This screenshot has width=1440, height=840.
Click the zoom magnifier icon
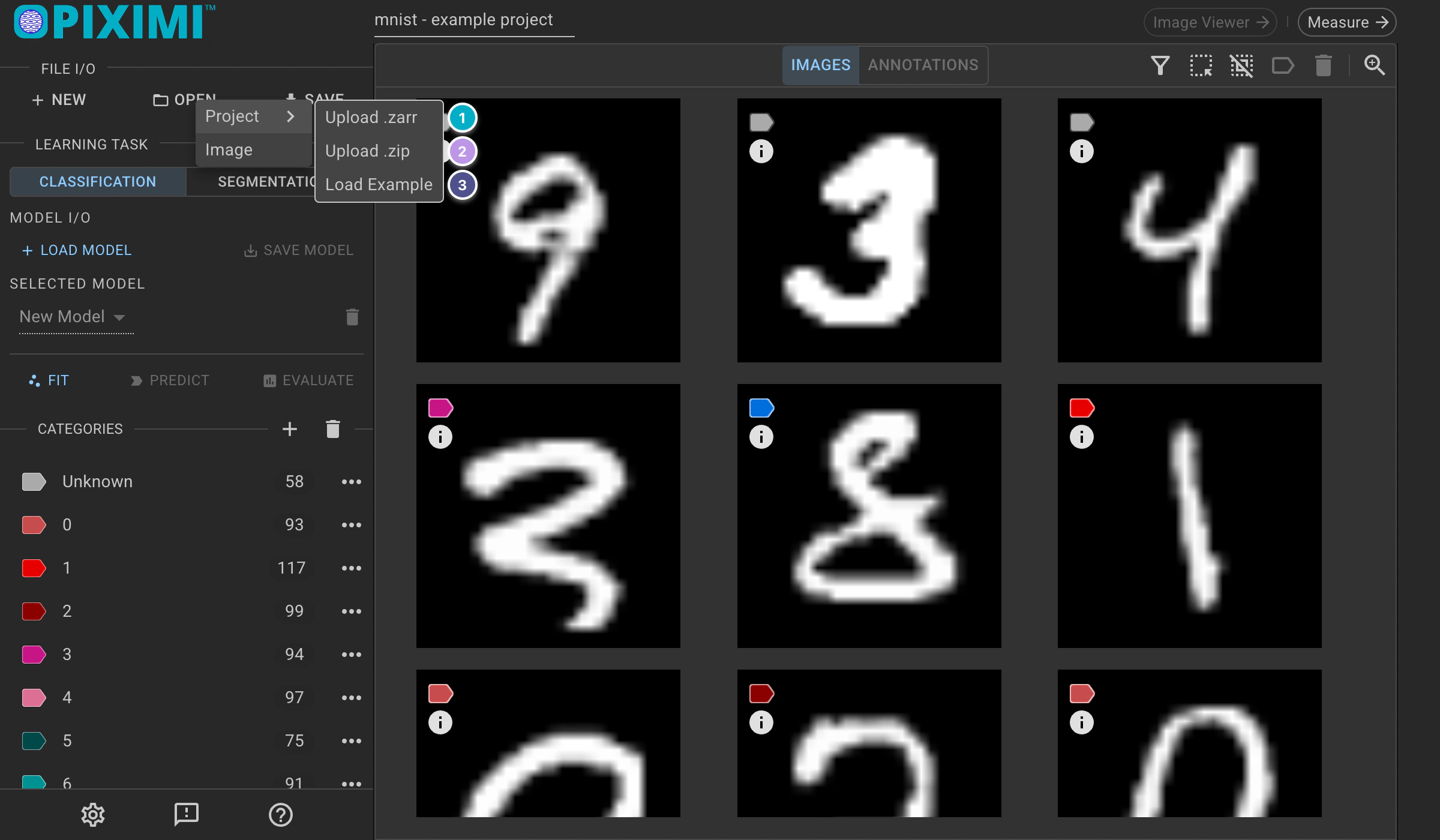point(1374,65)
